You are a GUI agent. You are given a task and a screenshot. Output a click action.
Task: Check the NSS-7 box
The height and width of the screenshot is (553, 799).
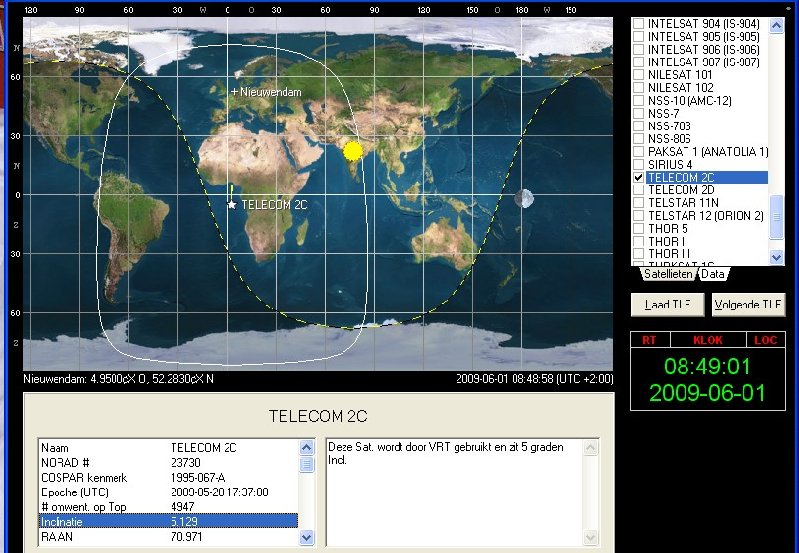pos(638,113)
